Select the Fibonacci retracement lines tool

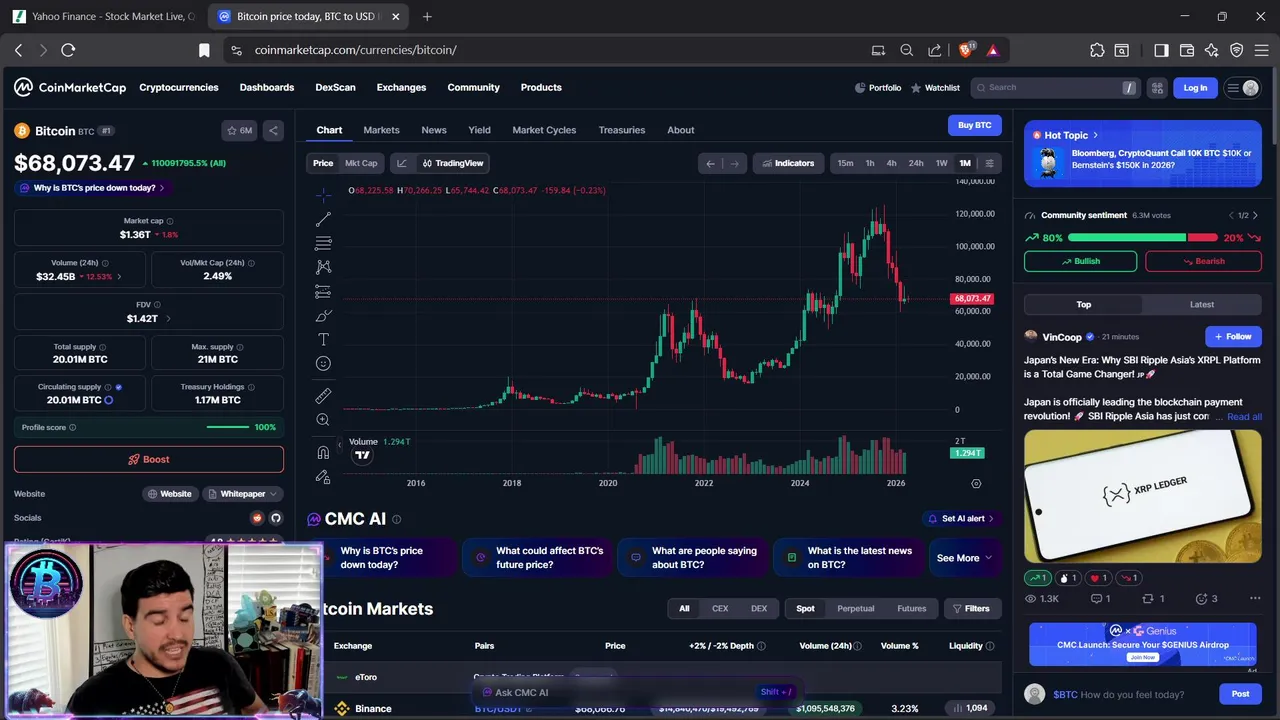(323, 243)
